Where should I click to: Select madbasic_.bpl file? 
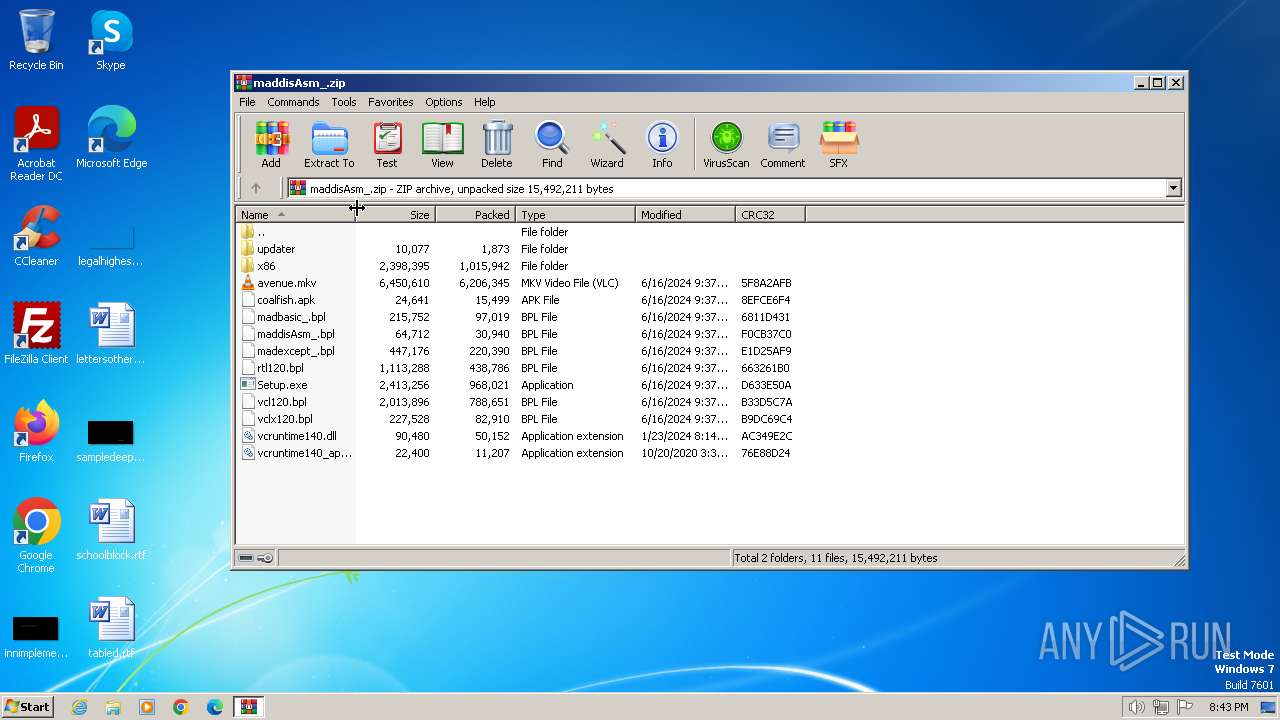520,317
